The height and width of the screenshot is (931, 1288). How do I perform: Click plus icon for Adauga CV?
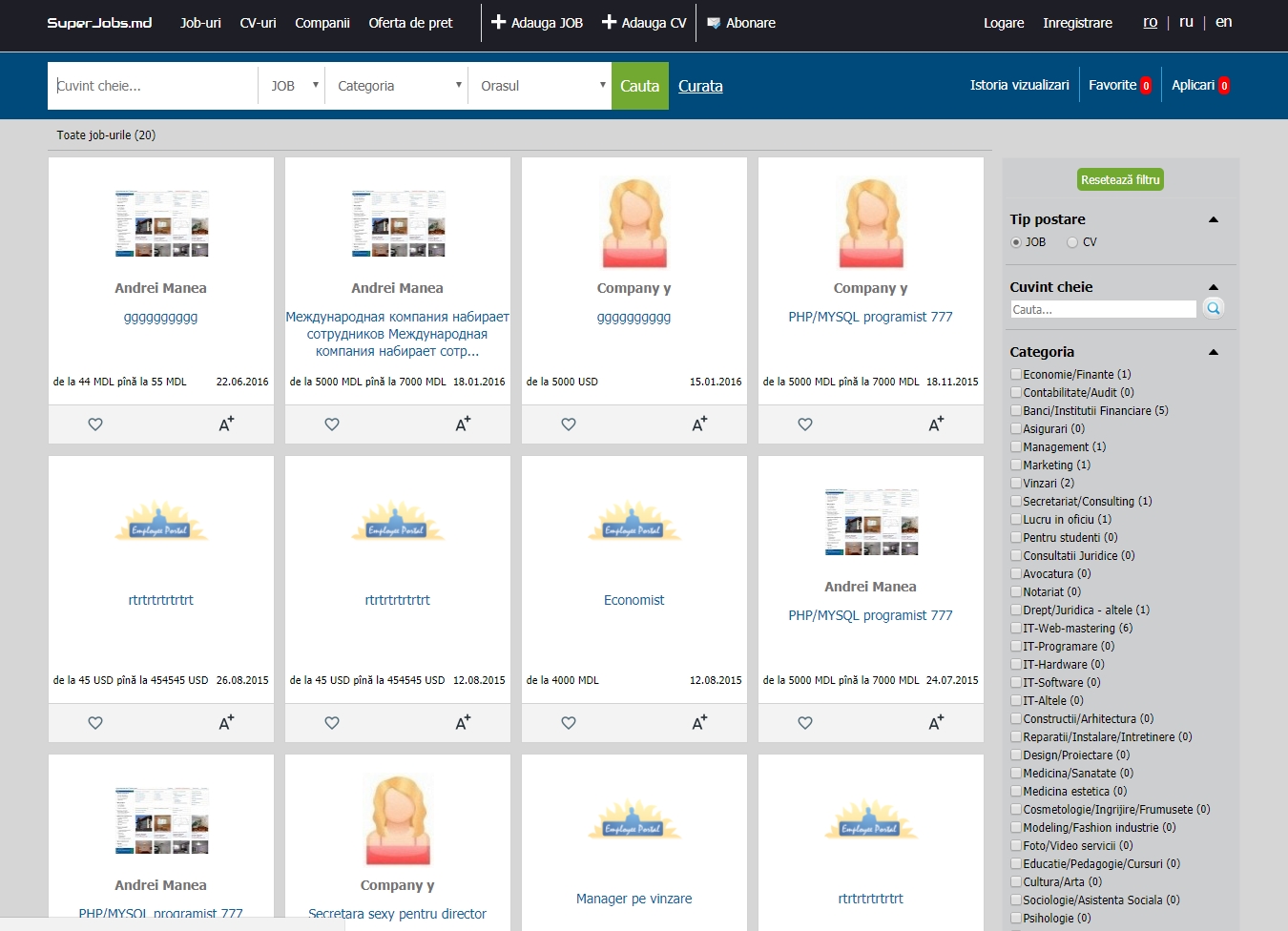pyautogui.click(x=609, y=22)
